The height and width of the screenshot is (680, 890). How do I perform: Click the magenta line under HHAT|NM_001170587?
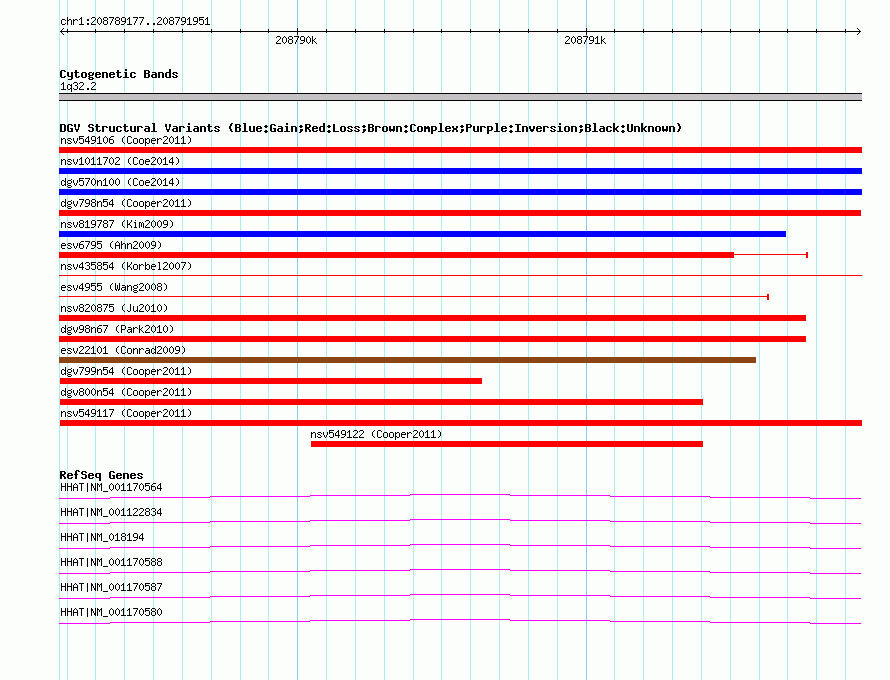[460, 597]
